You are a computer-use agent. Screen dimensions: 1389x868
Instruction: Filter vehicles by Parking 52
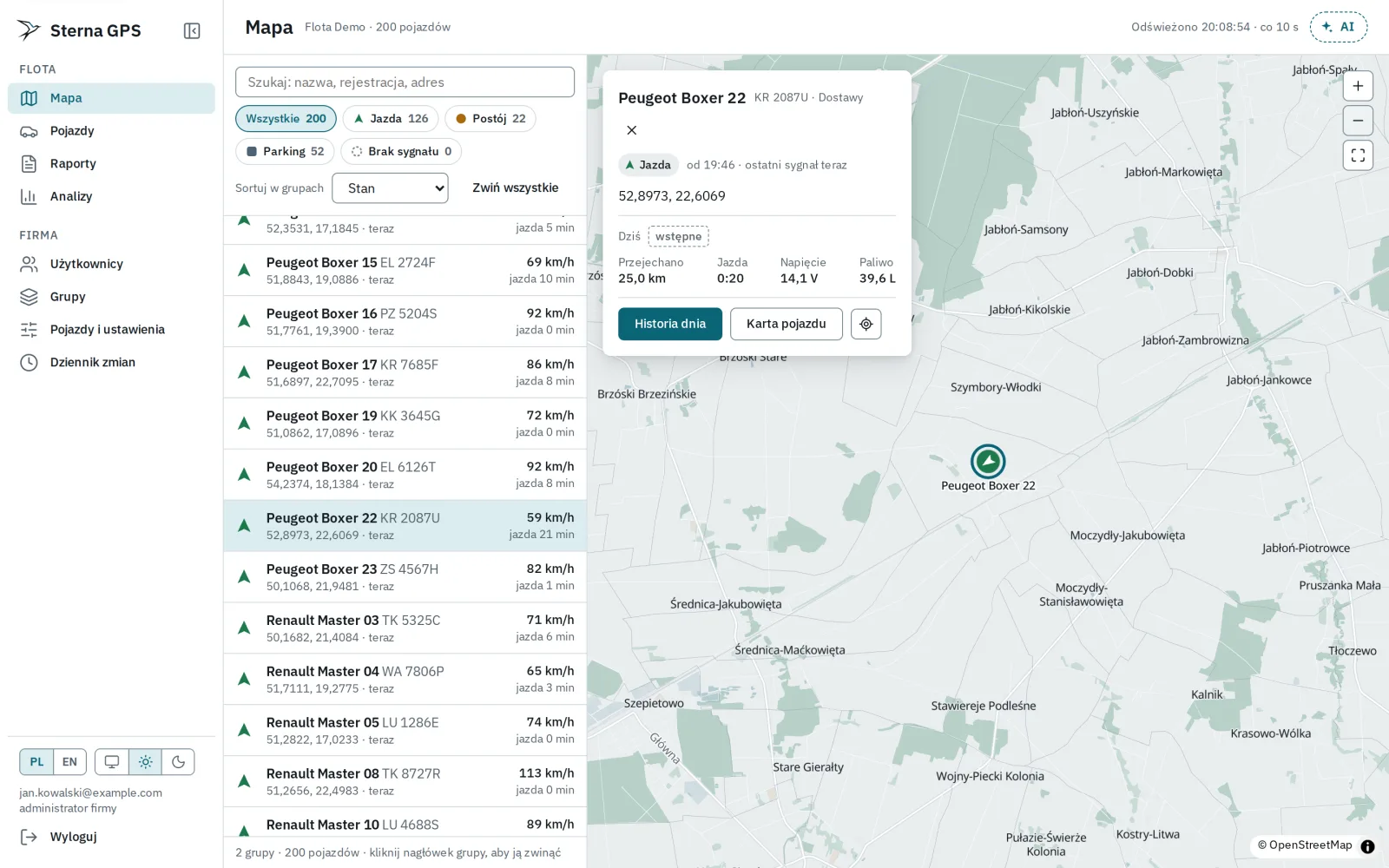pyautogui.click(x=285, y=152)
